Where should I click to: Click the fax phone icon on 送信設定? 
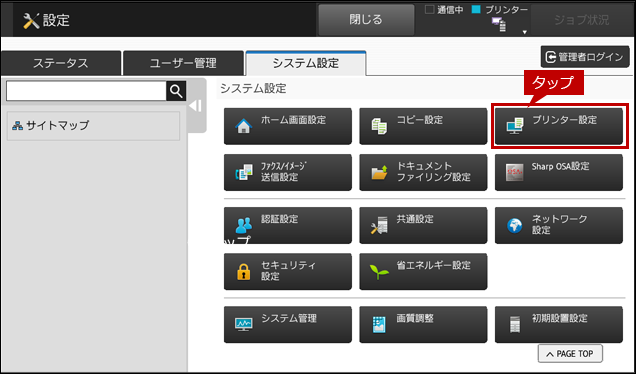click(x=243, y=172)
